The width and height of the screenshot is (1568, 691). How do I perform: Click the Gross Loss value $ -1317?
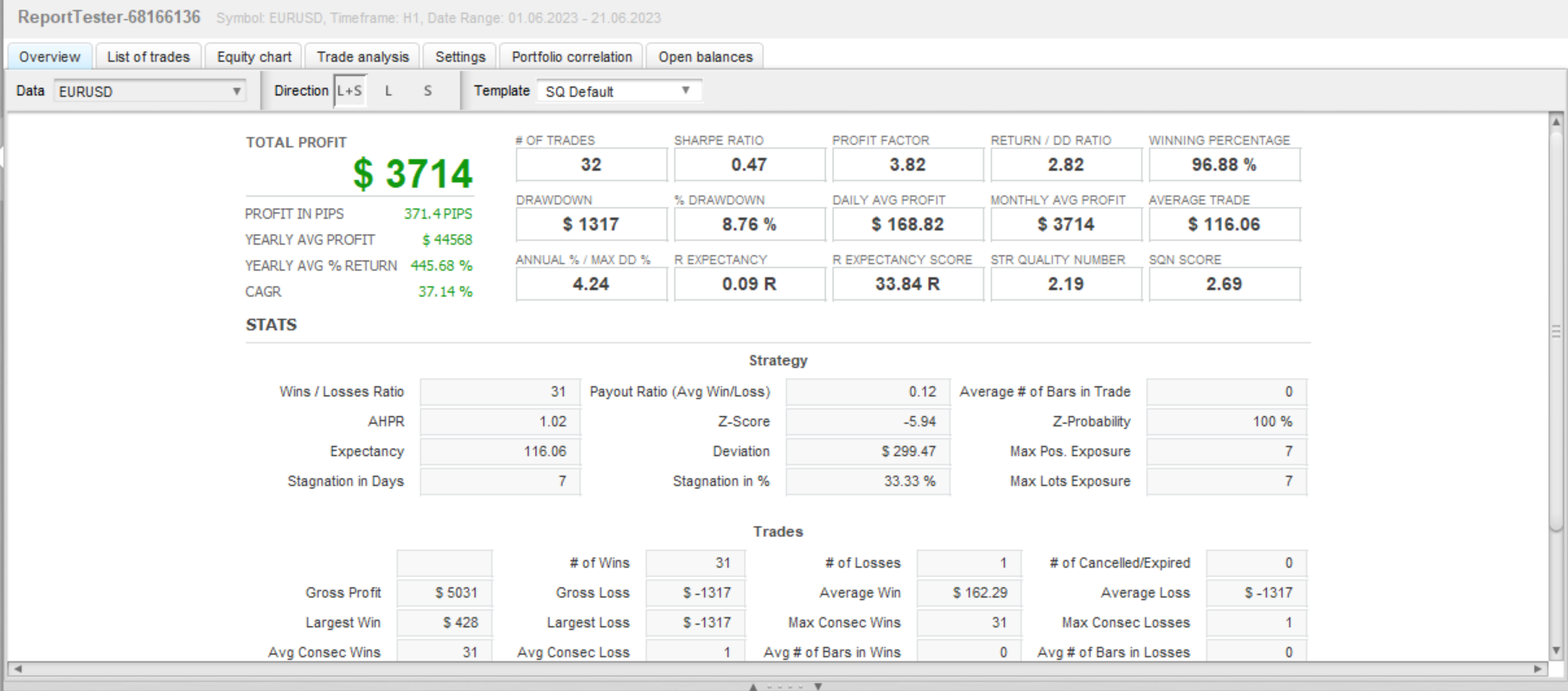click(x=695, y=593)
